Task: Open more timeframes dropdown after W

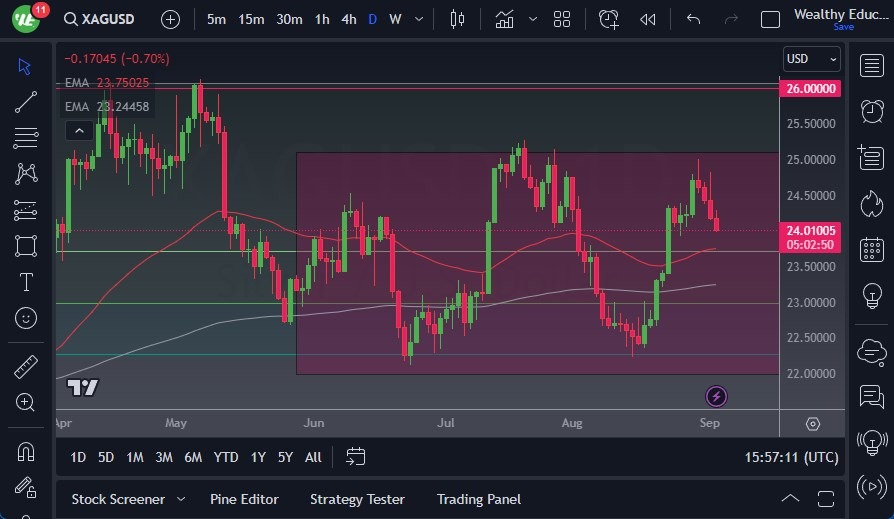Action: click(x=418, y=19)
